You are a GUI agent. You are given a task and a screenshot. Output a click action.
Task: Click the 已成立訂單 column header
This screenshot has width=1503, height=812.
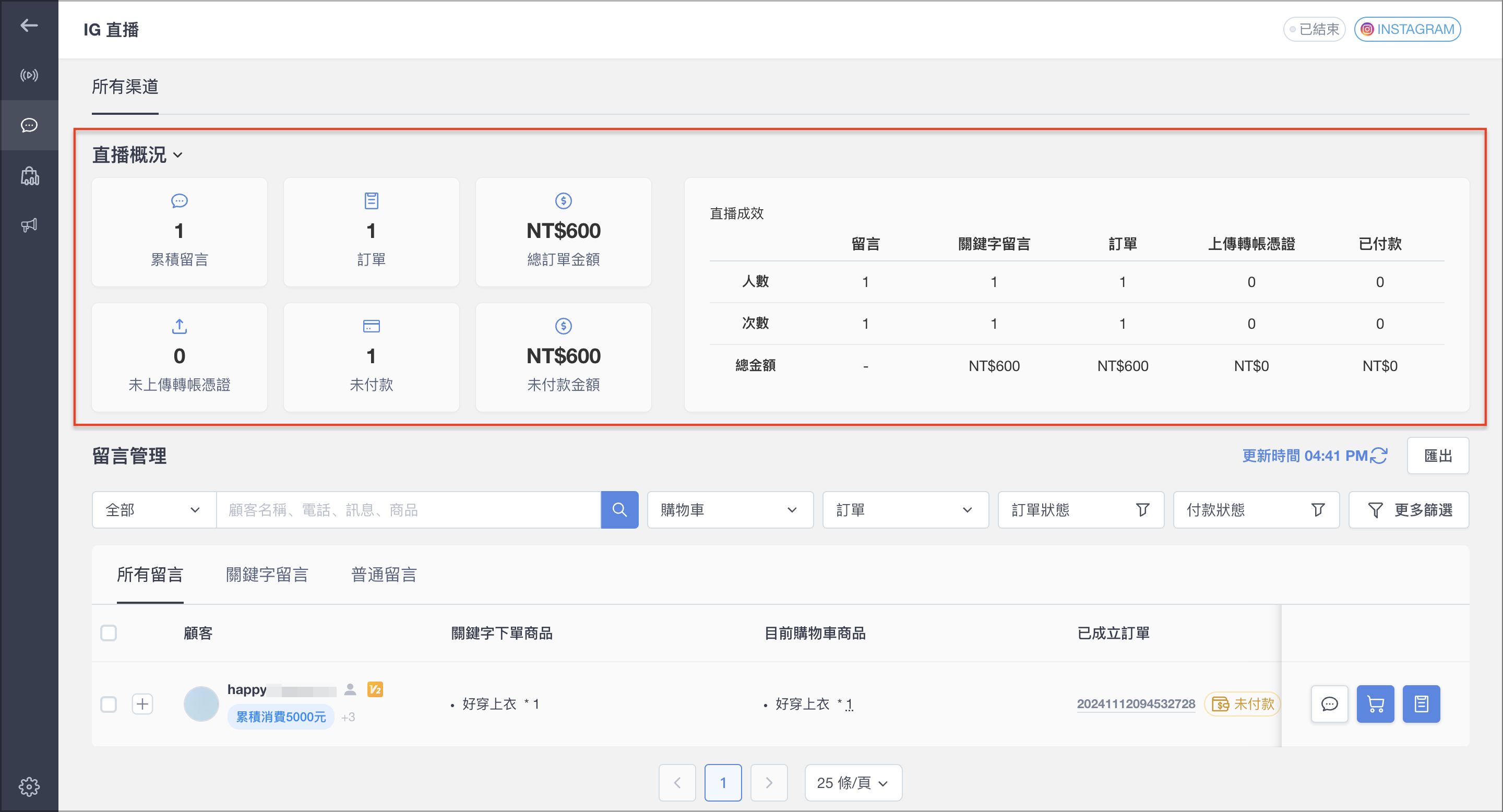click(1113, 633)
